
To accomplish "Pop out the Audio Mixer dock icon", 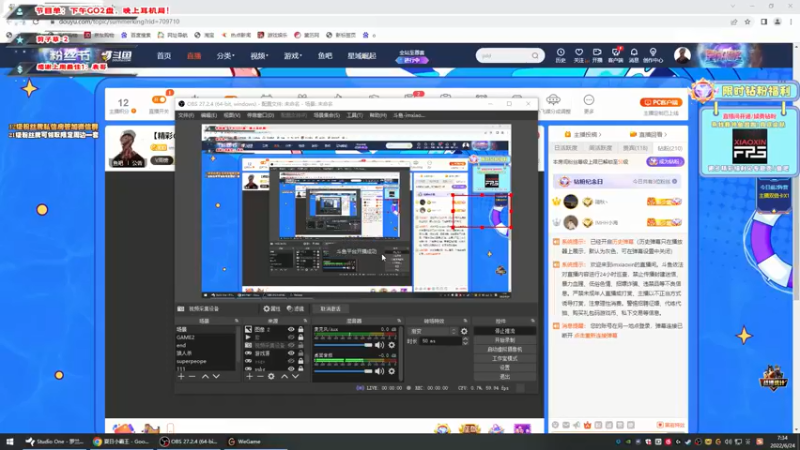I will tap(399, 321).
